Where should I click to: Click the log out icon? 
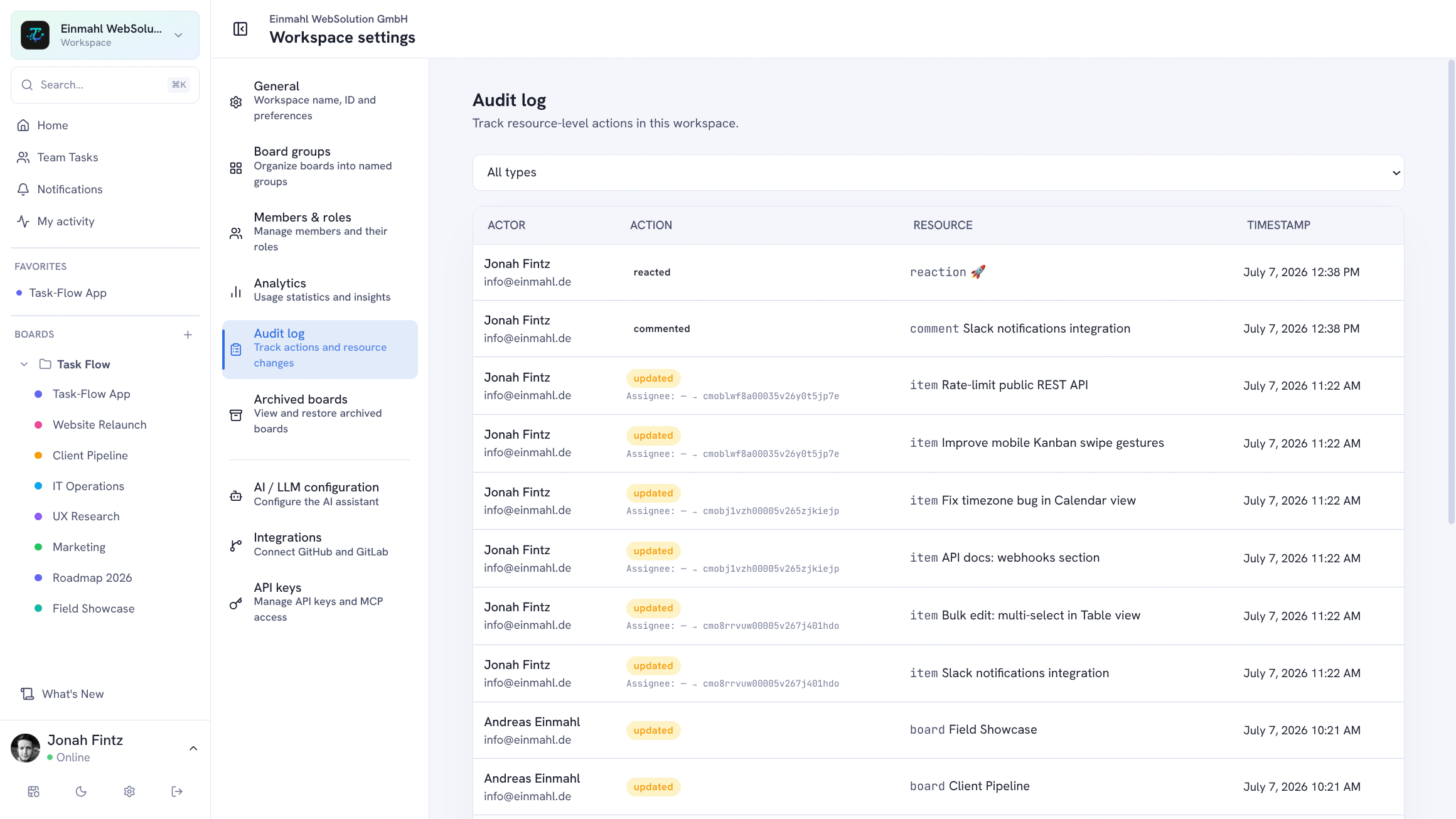point(177,791)
